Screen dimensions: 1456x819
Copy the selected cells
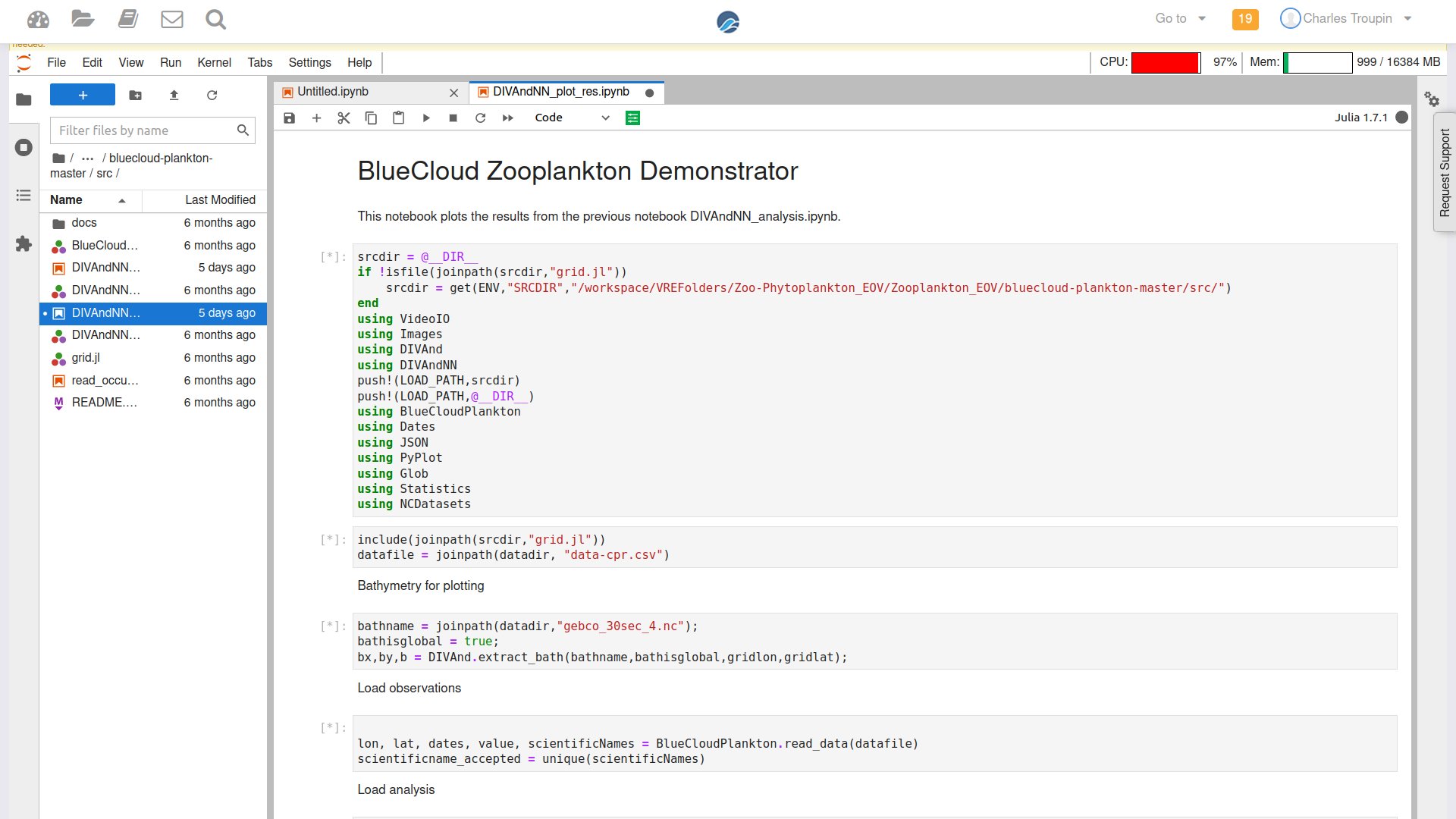tap(371, 118)
